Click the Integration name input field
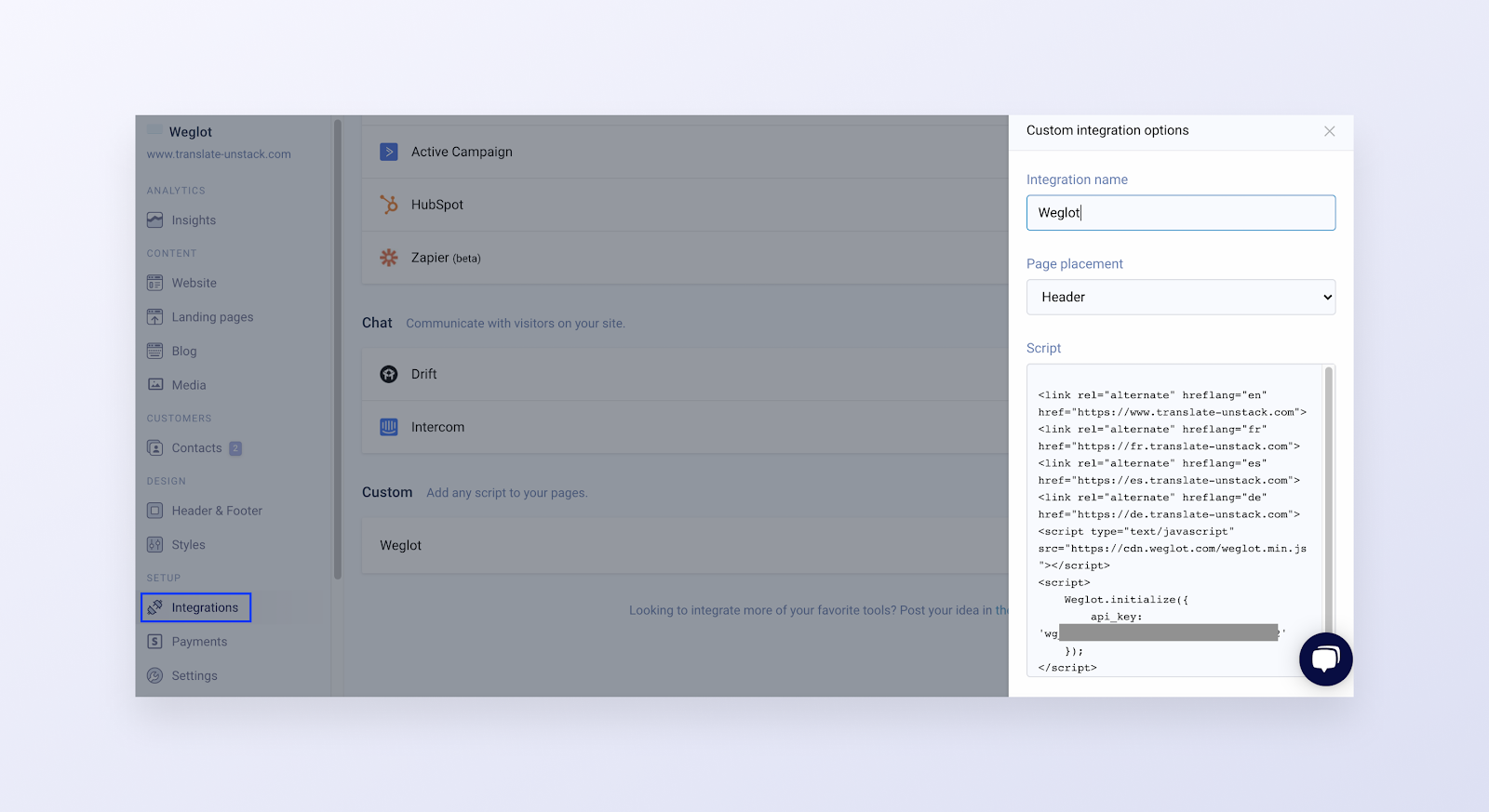Screen dimensions: 1489x812 point(1181,213)
